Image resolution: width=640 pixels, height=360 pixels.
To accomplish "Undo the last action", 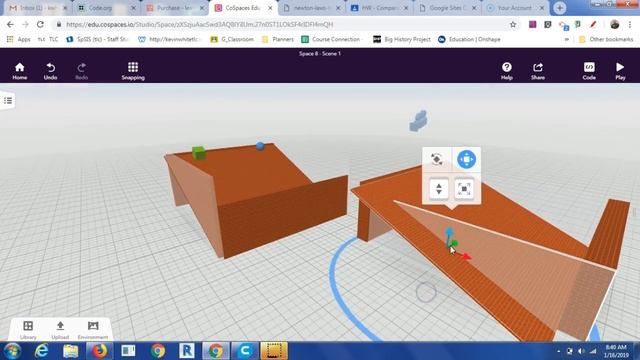I will pyautogui.click(x=50, y=71).
